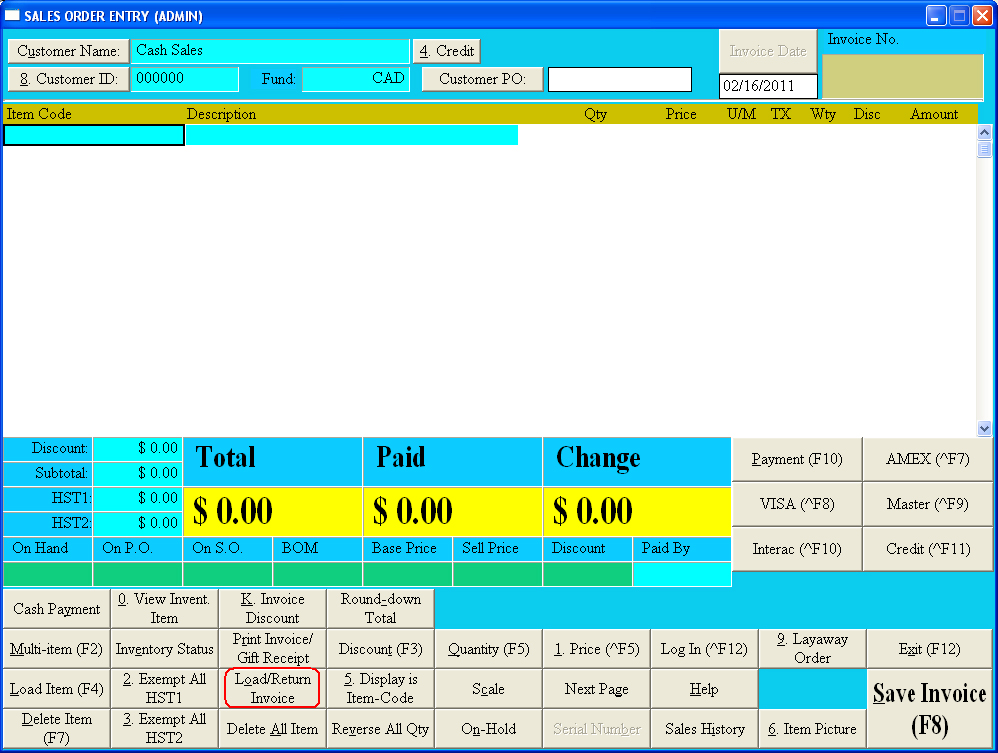
Task: Open Load/Return Invoice
Action: (272, 688)
